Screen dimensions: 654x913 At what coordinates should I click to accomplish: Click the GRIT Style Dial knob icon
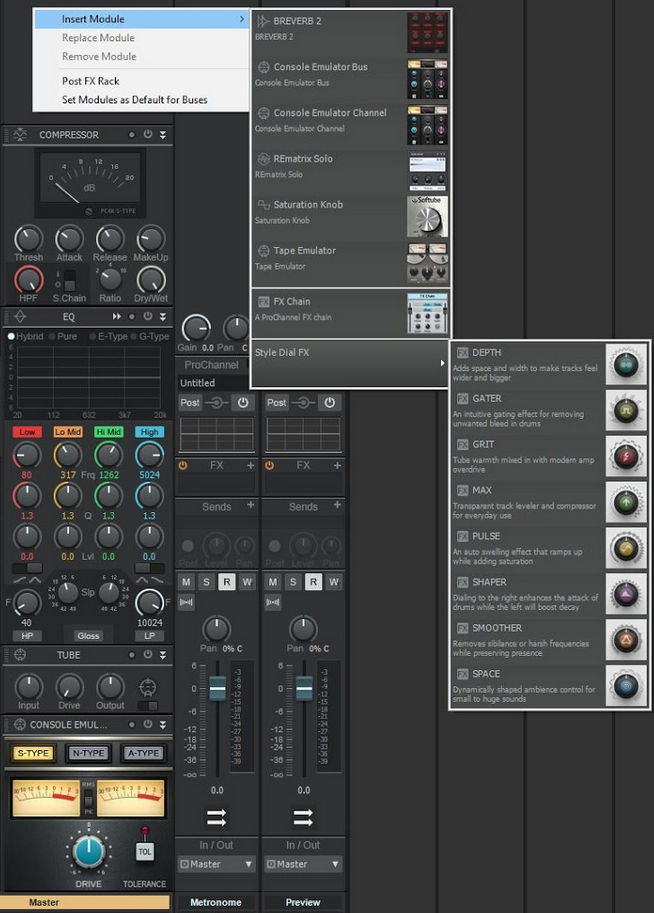627,455
